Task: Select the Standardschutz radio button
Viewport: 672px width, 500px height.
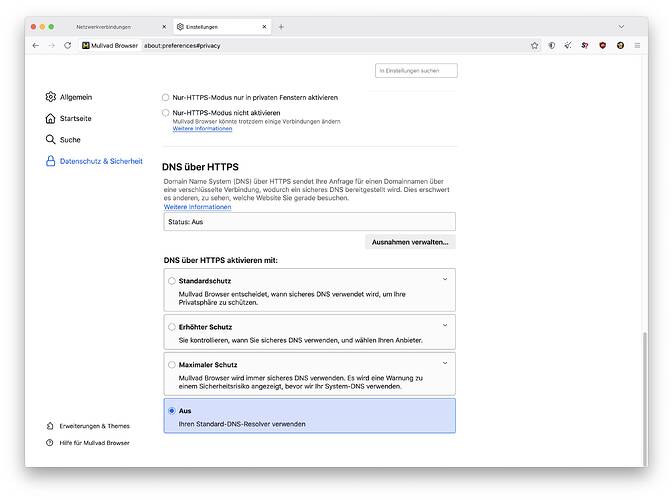Action: coord(172,281)
